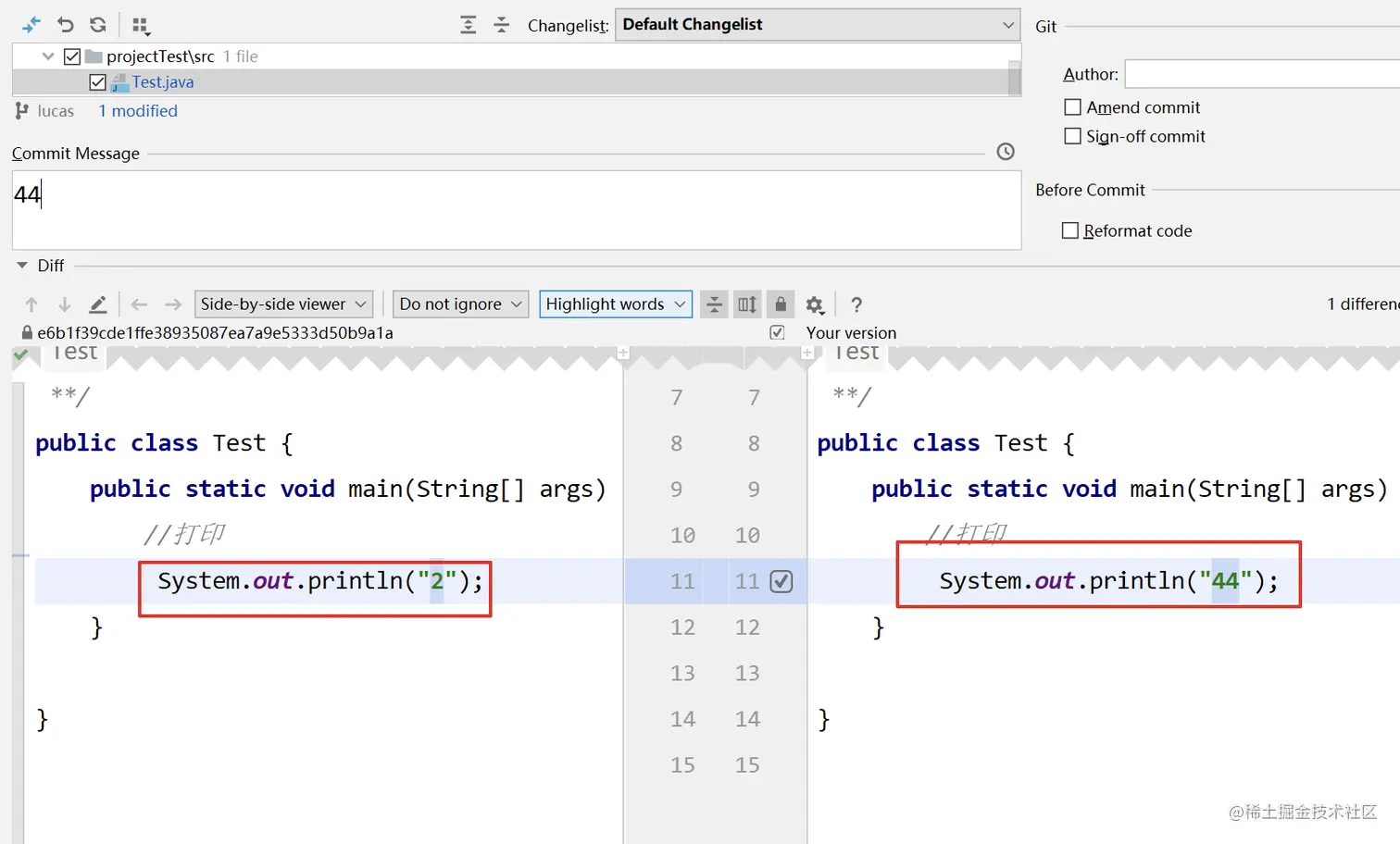
Task: Click inside the Commit Message text area
Action: pyautogui.click(x=517, y=210)
